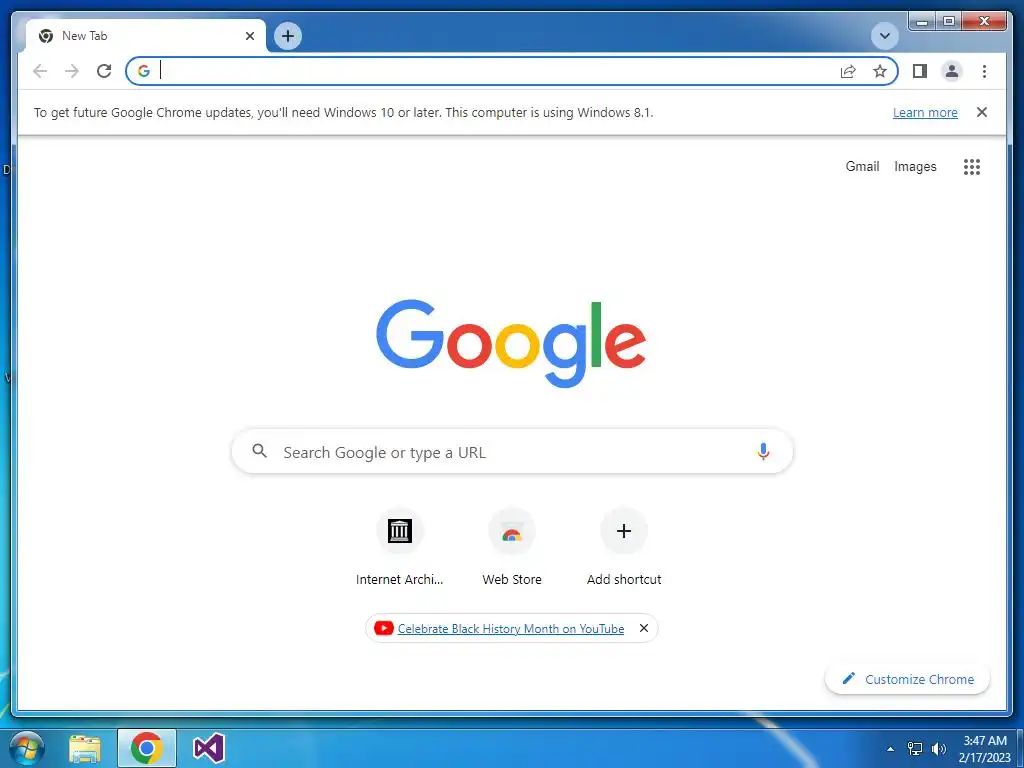This screenshot has height=768, width=1024.
Task: Click Add shortcut button
Action: 624,547
